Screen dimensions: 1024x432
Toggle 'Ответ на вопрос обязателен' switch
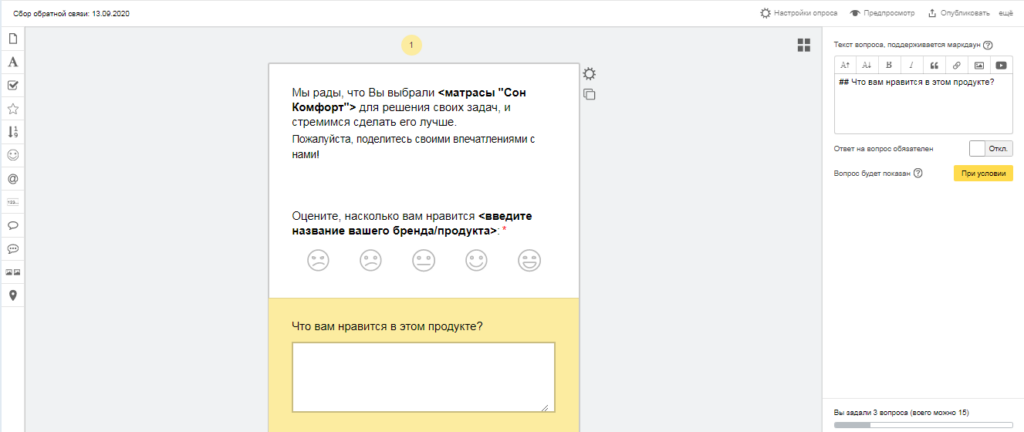(991, 148)
